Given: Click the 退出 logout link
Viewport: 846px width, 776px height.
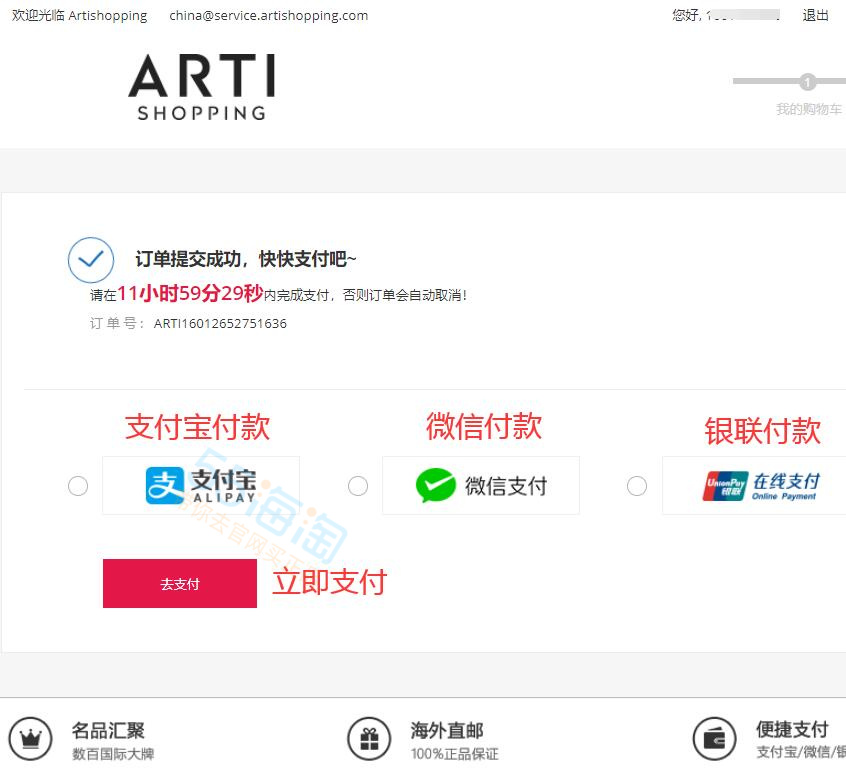Looking at the screenshot, I should coord(815,15).
